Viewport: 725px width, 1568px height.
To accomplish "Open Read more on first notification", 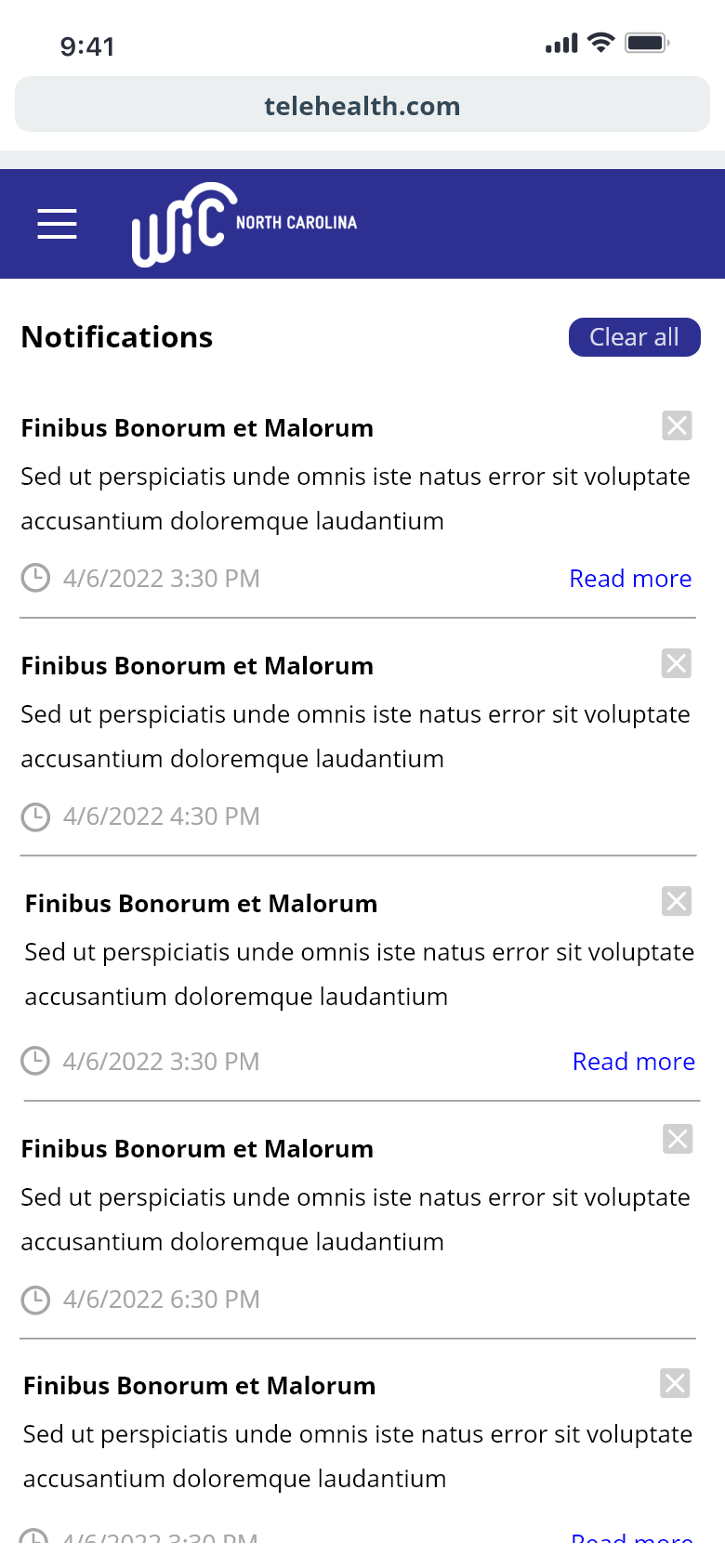I will click(630, 579).
